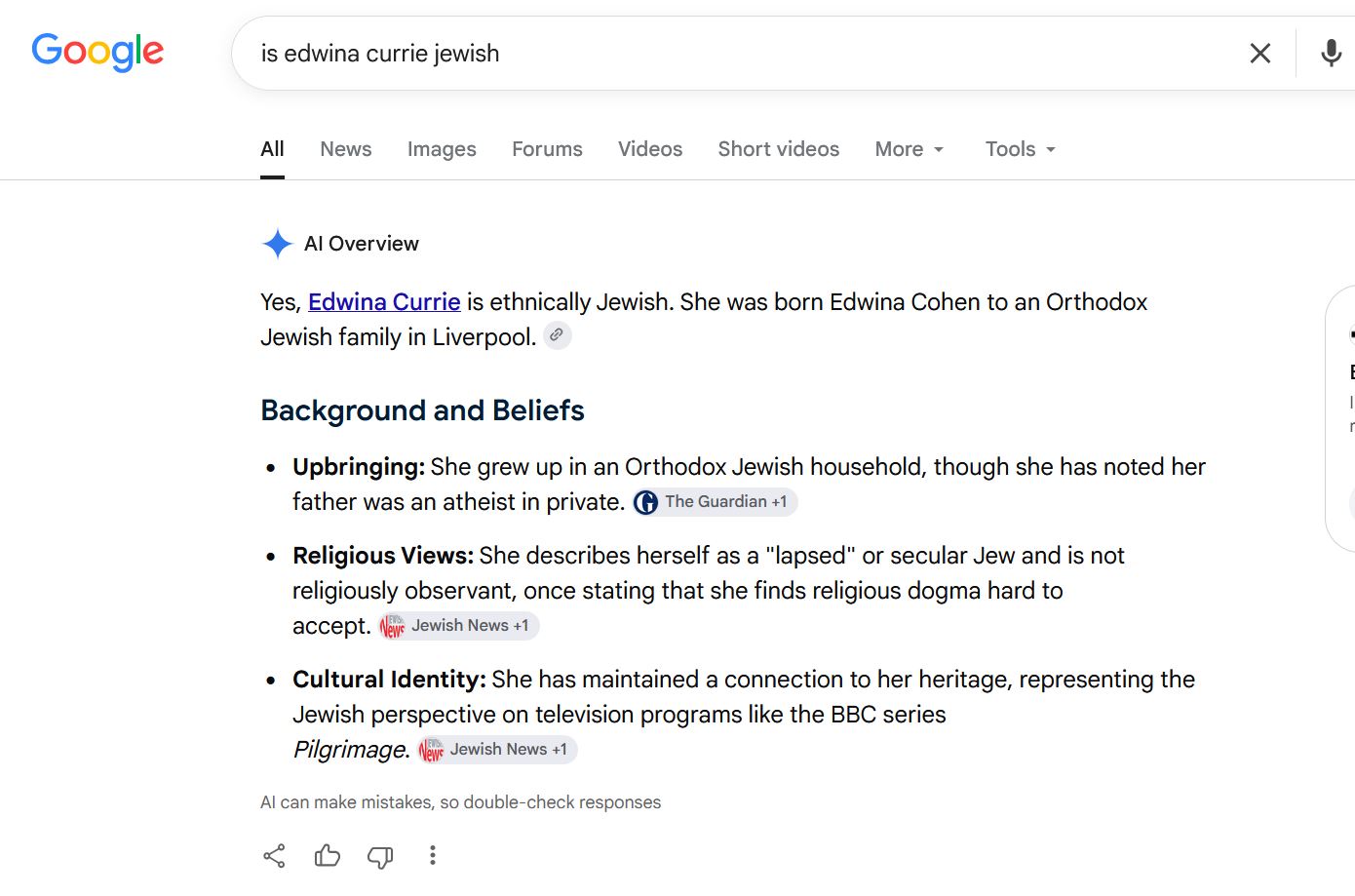Give thumbs up to AI Overview
This screenshot has width=1355, height=896.
tap(328, 856)
